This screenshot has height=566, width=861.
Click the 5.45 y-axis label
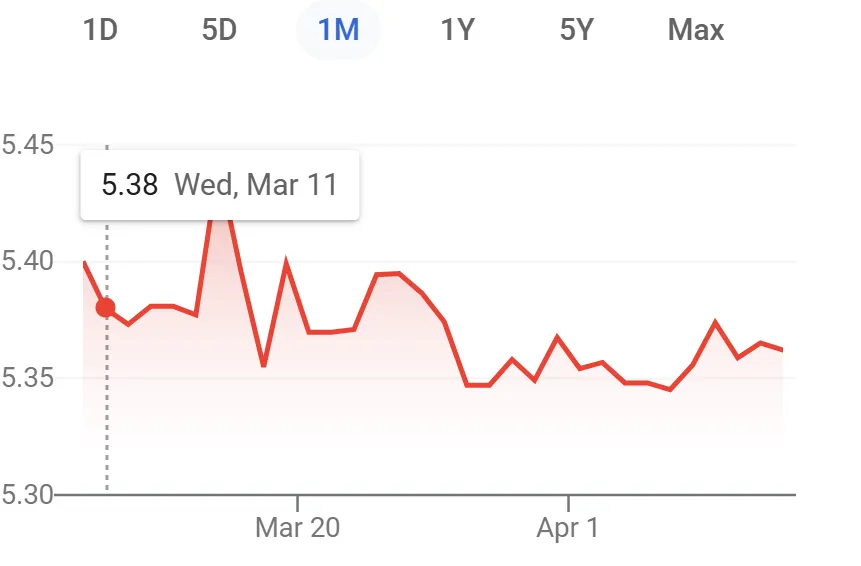[27, 146]
